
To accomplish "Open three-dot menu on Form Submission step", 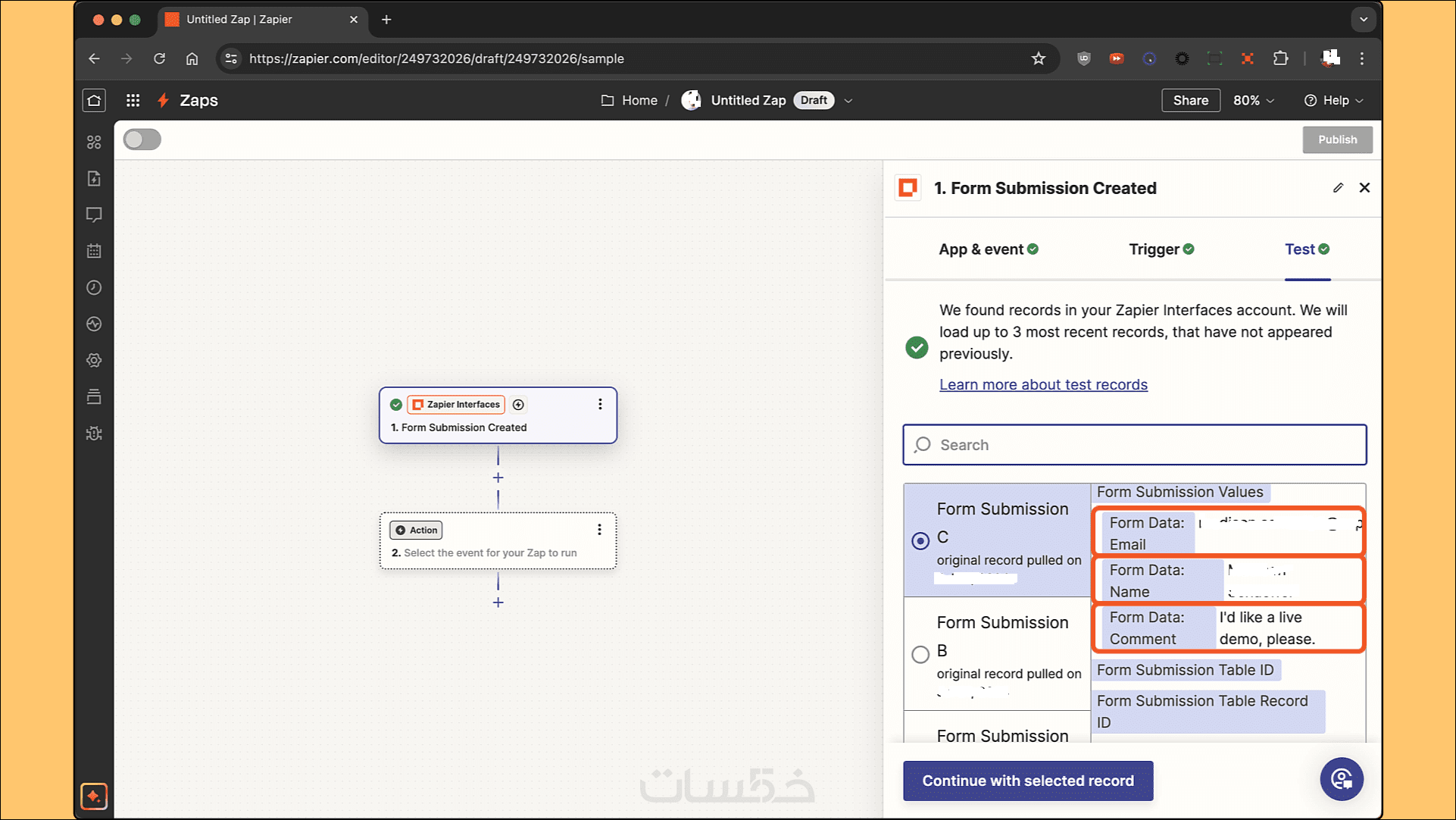I will tap(600, 405).
